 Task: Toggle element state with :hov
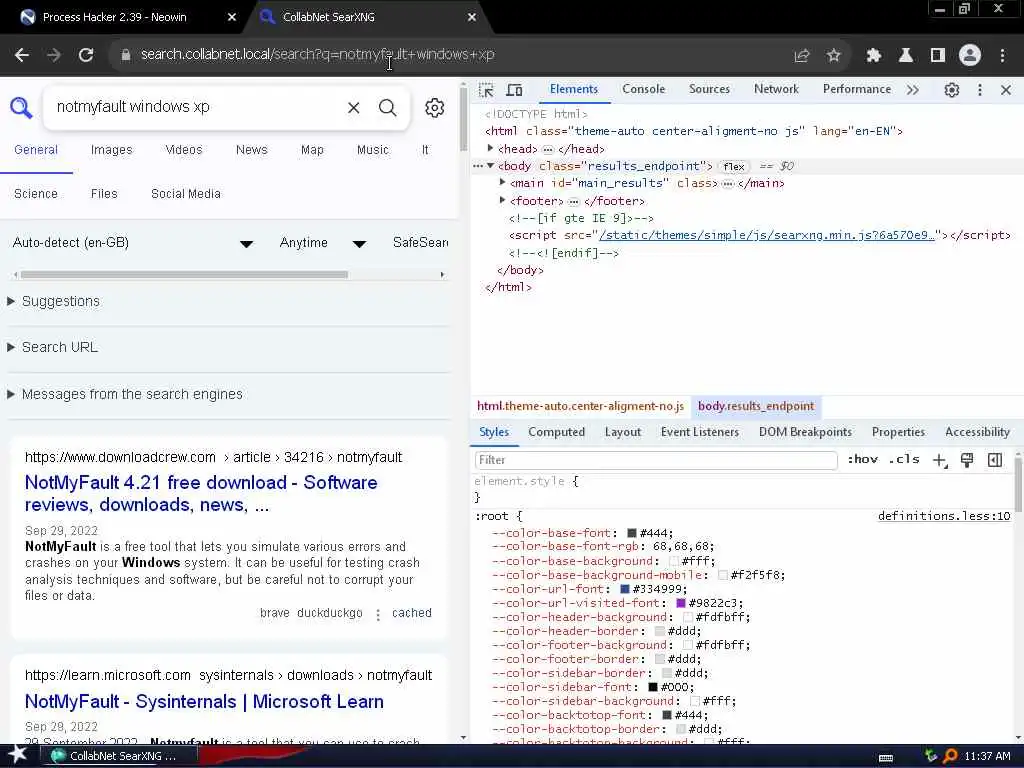coord(862,460)
